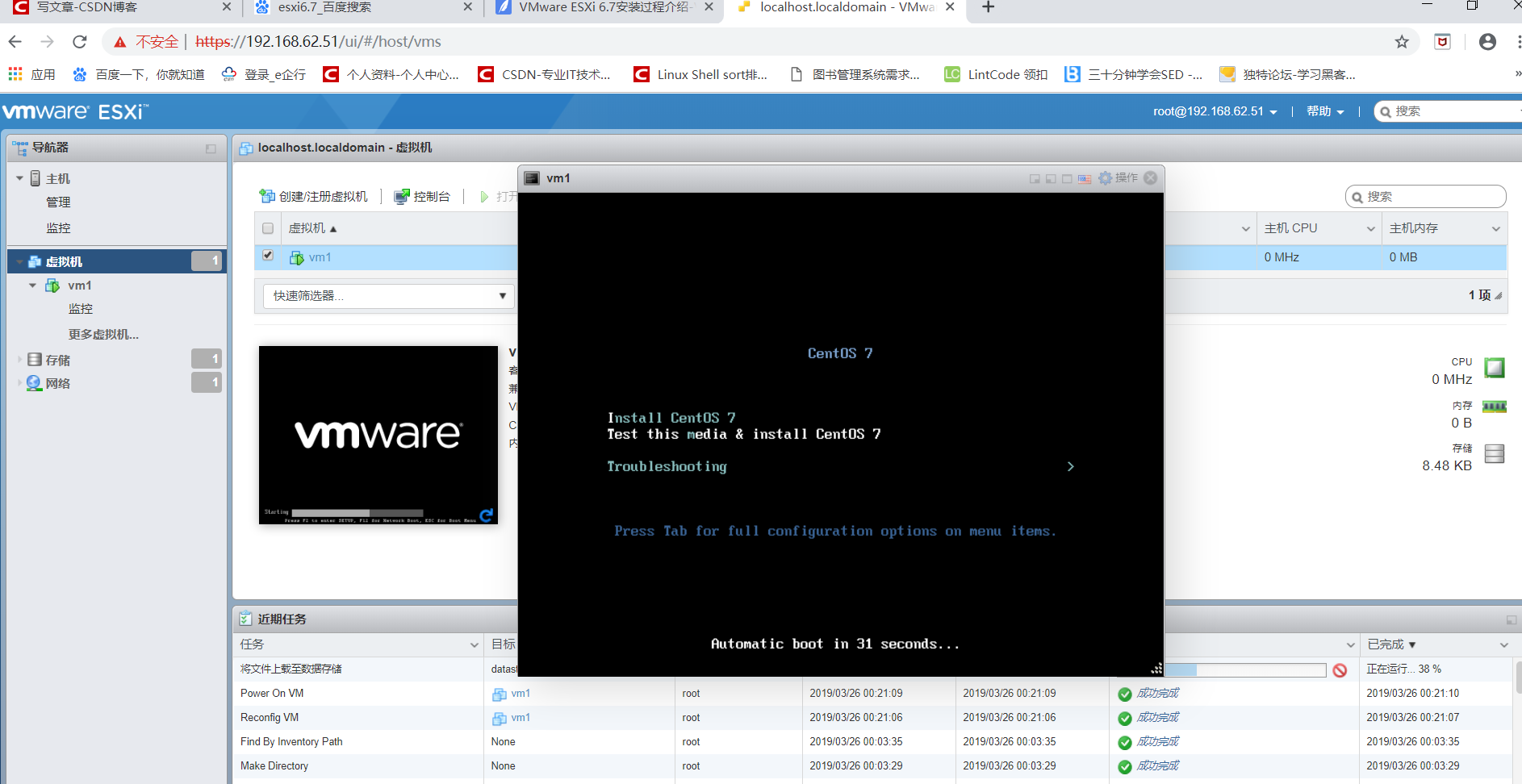
Task: Select 监控 under host in navigator
Action: (x=58, y=228)
